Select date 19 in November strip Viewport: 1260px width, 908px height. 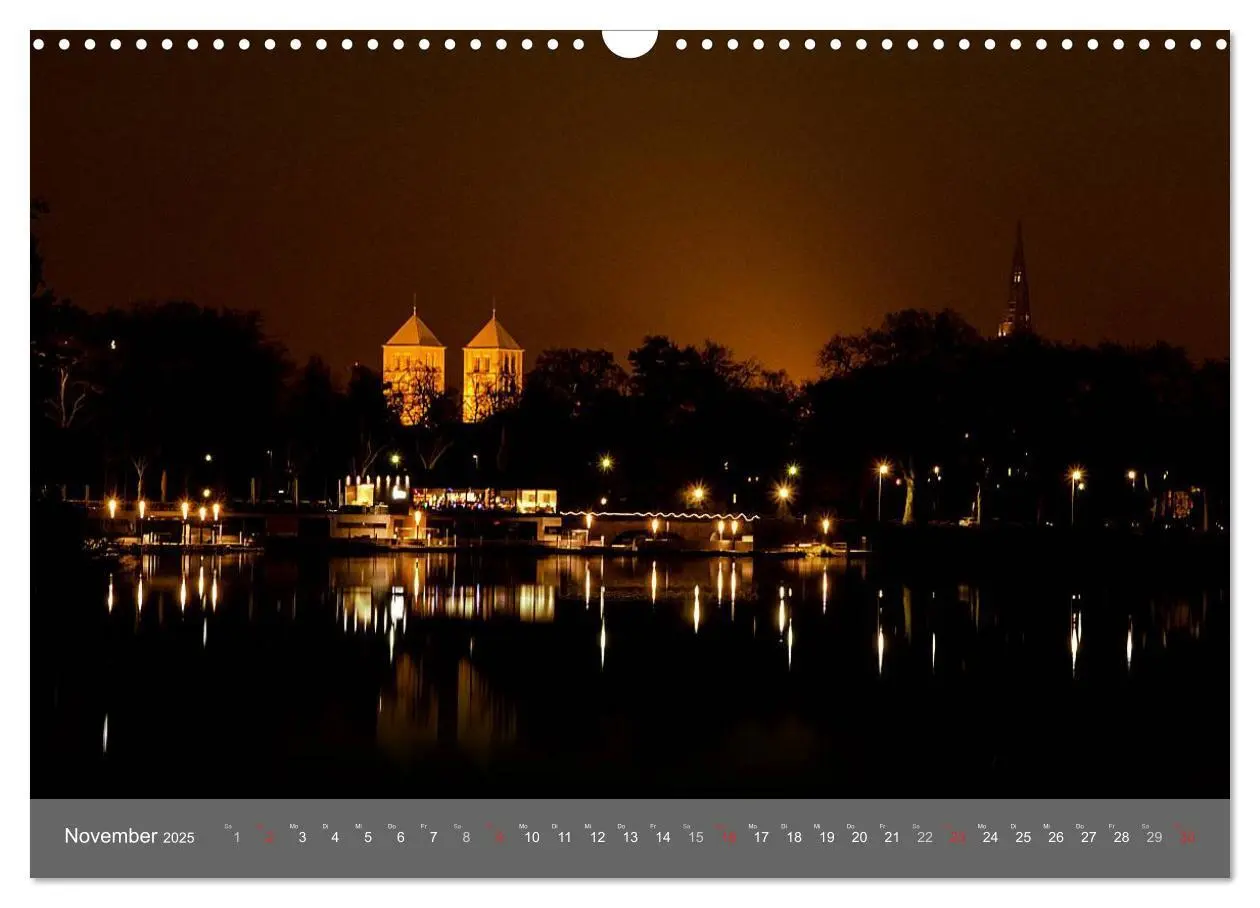pyautogui.click(x=827, y=837)
